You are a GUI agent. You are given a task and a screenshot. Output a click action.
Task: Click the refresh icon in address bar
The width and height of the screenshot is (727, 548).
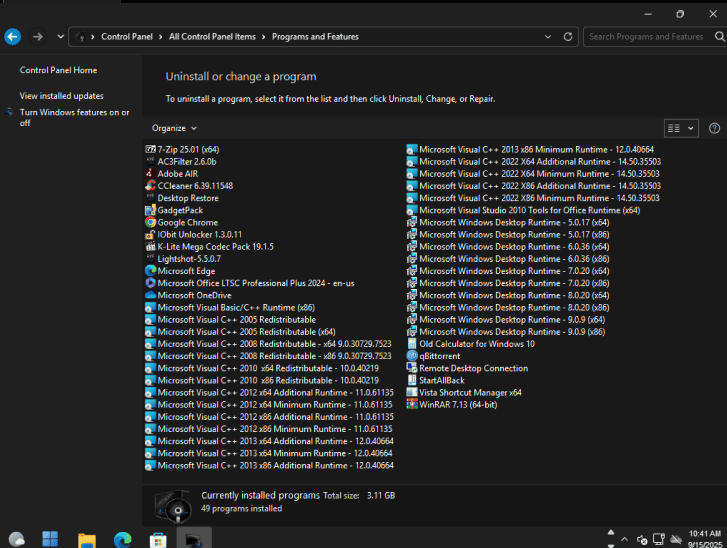click(568, 37)
